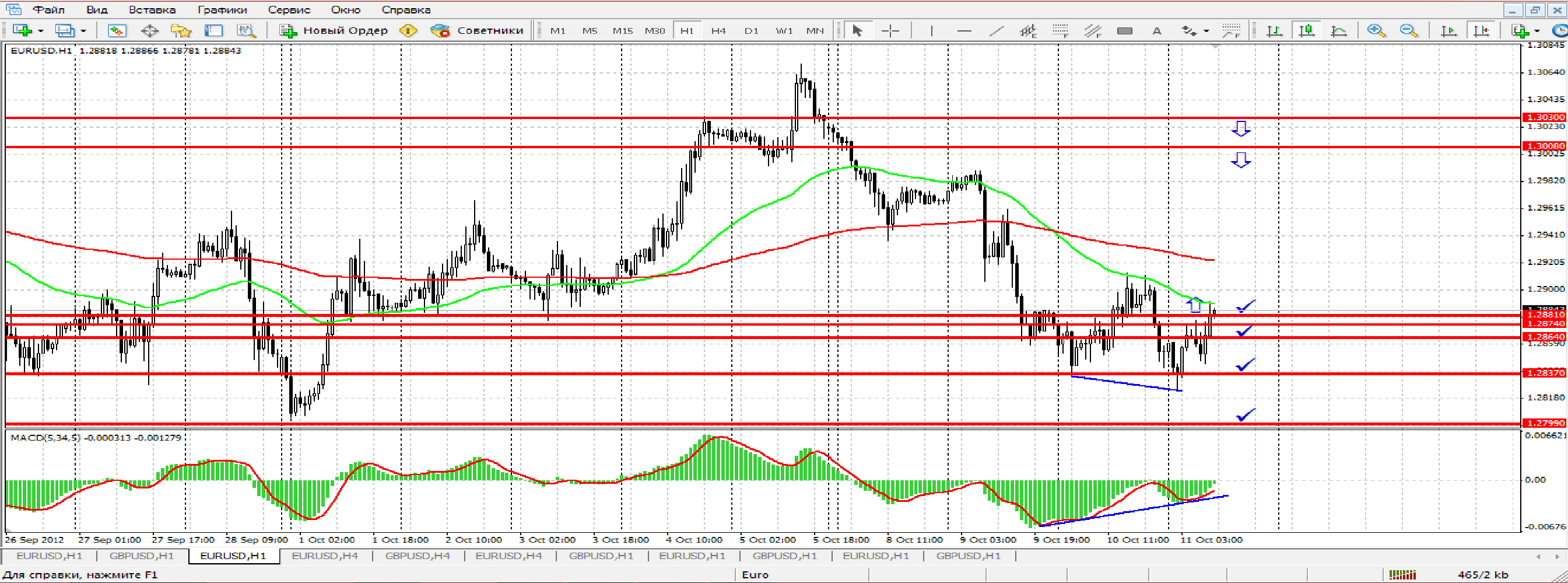The width and height of the screenshot is (1568, 583).
Task: Pick the Vertical Line drawing tool
Action: coord(931,30)
